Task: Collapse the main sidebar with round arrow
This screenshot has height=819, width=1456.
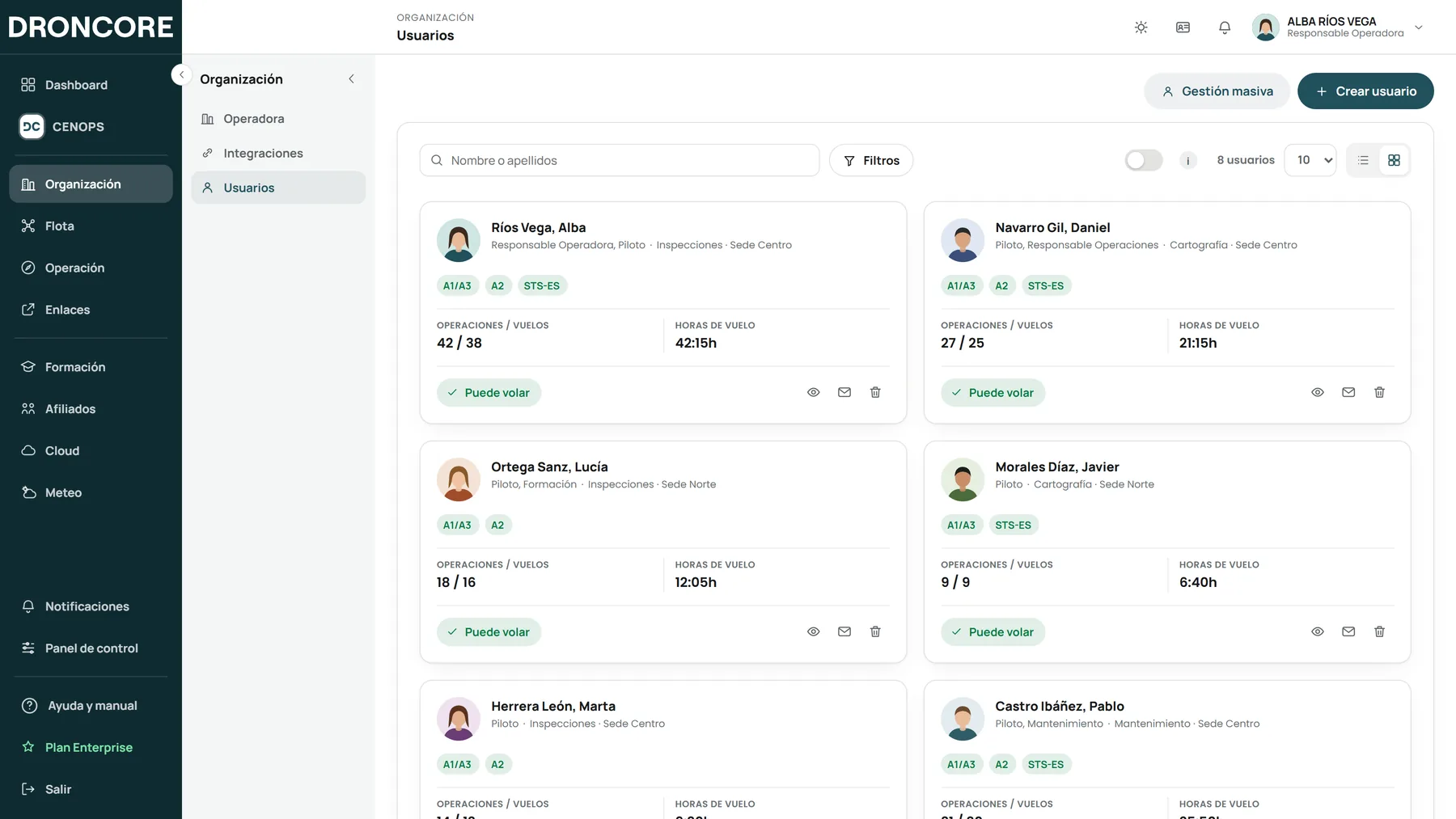Action: [181, 74]
